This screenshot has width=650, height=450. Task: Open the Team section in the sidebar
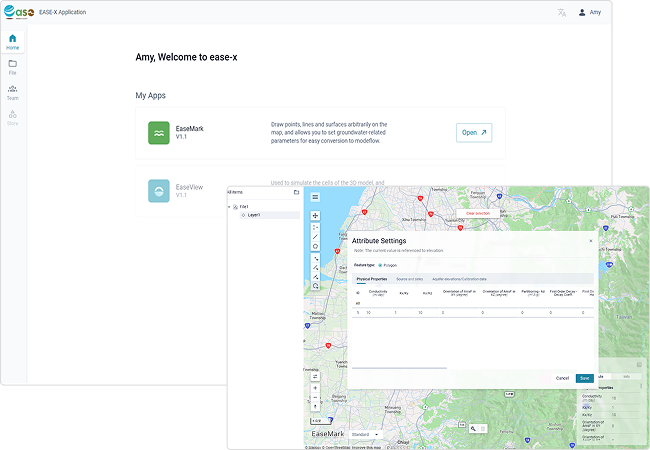(x=12, y=92)
